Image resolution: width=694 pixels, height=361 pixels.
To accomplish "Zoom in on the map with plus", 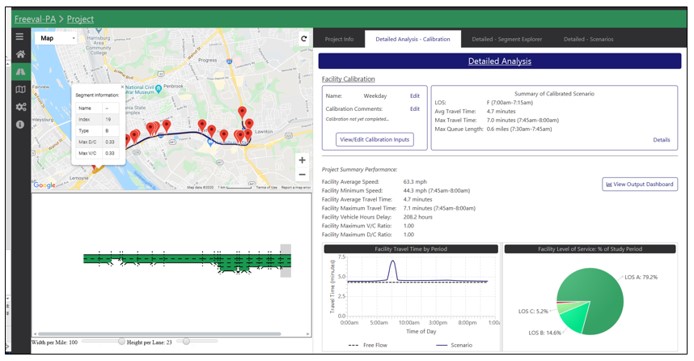I will click(302, 160).
